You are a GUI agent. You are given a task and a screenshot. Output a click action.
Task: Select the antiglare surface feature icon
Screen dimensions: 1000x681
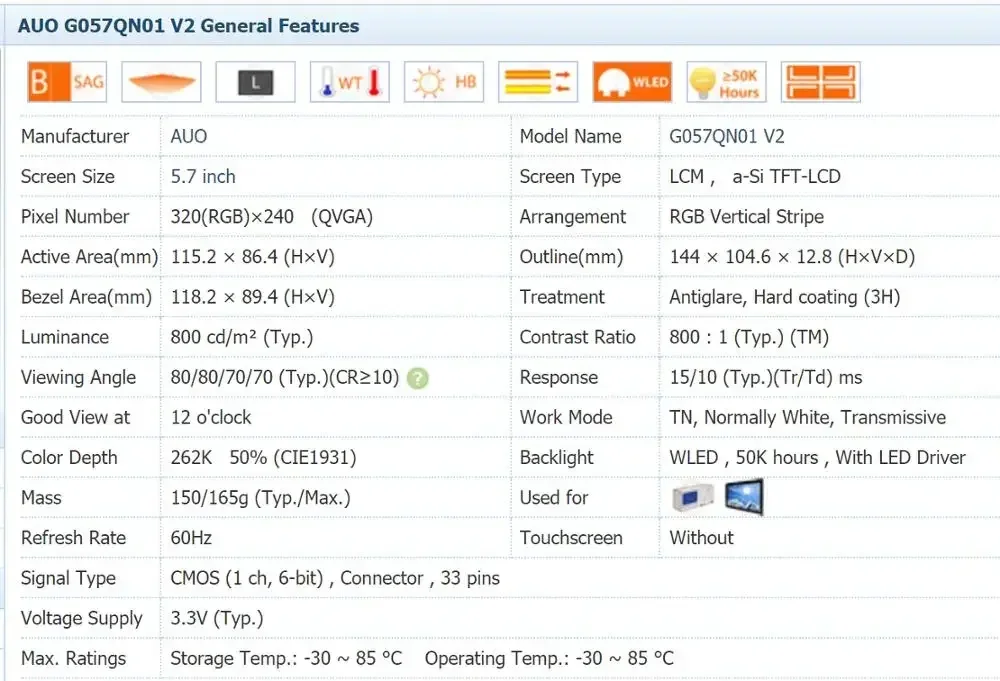[x=161, y=82]
